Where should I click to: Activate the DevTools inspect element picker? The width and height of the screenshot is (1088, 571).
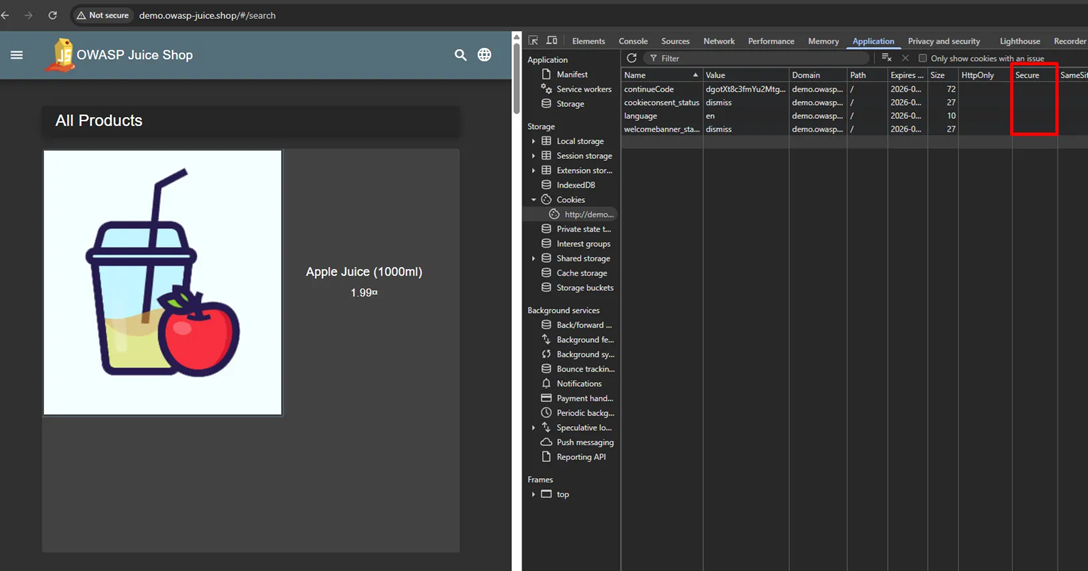[x=533, y=41]
